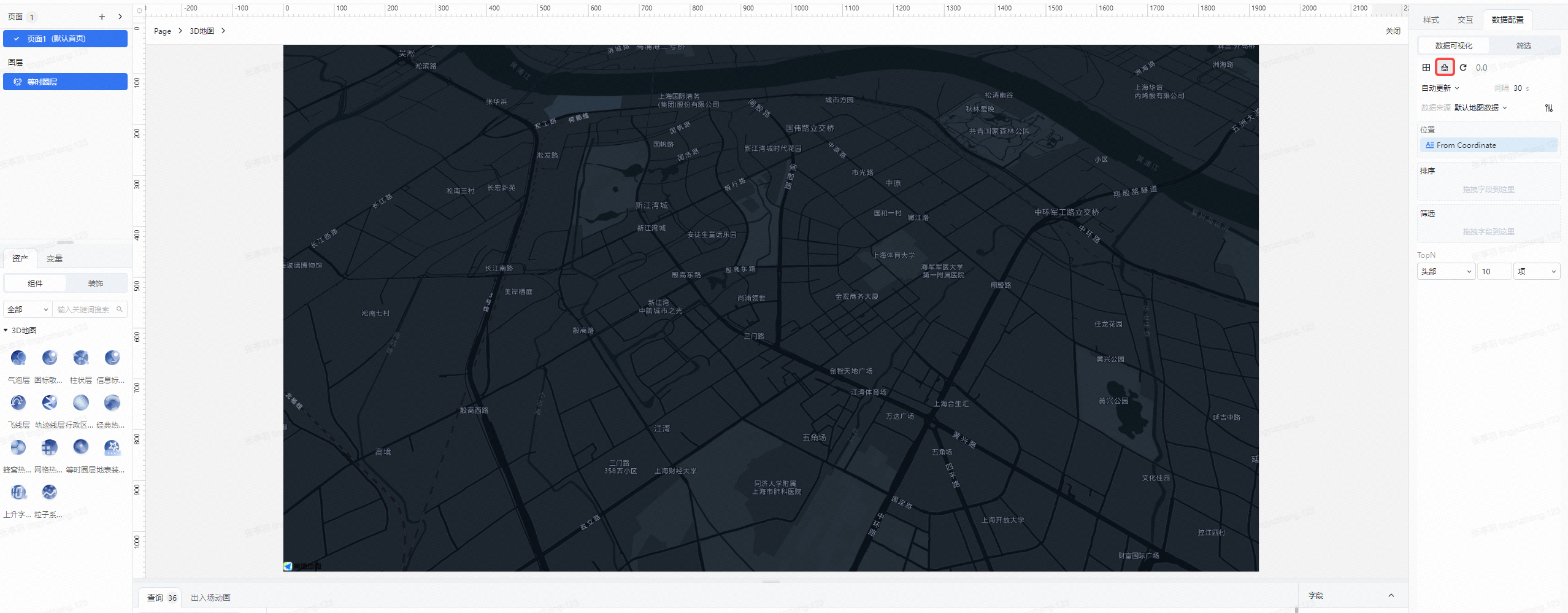Add the 蜂窝热 honeycomb heatmap layer
Screen dimensions: 1568x613
tap(18, 447)
